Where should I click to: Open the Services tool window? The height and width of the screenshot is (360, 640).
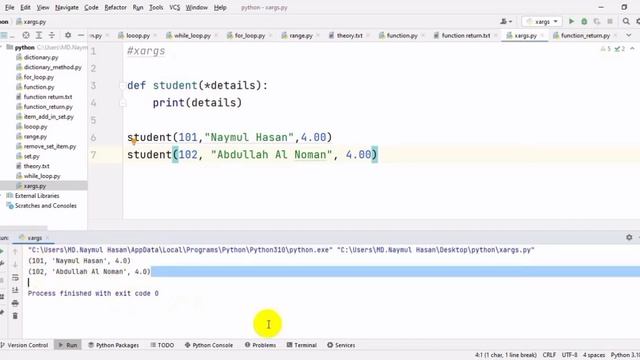(x=341, y=345)
